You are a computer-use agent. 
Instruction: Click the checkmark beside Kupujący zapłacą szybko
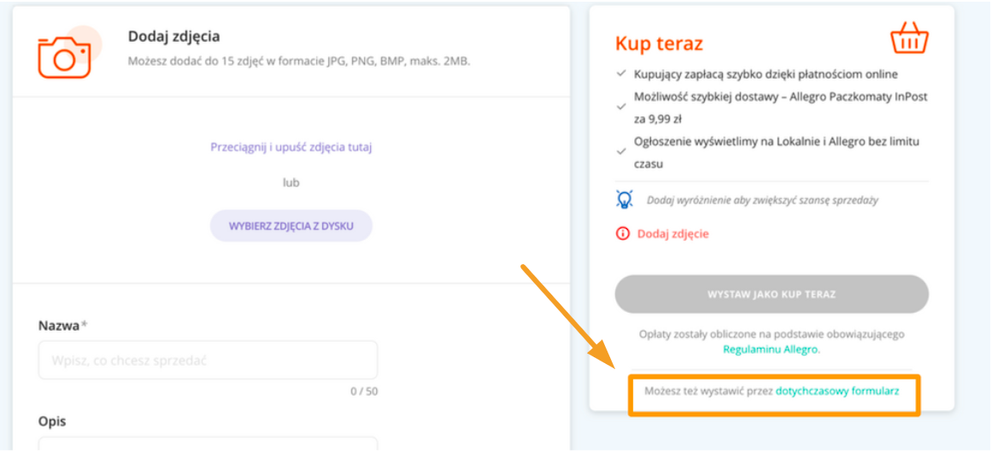point(622,74)
